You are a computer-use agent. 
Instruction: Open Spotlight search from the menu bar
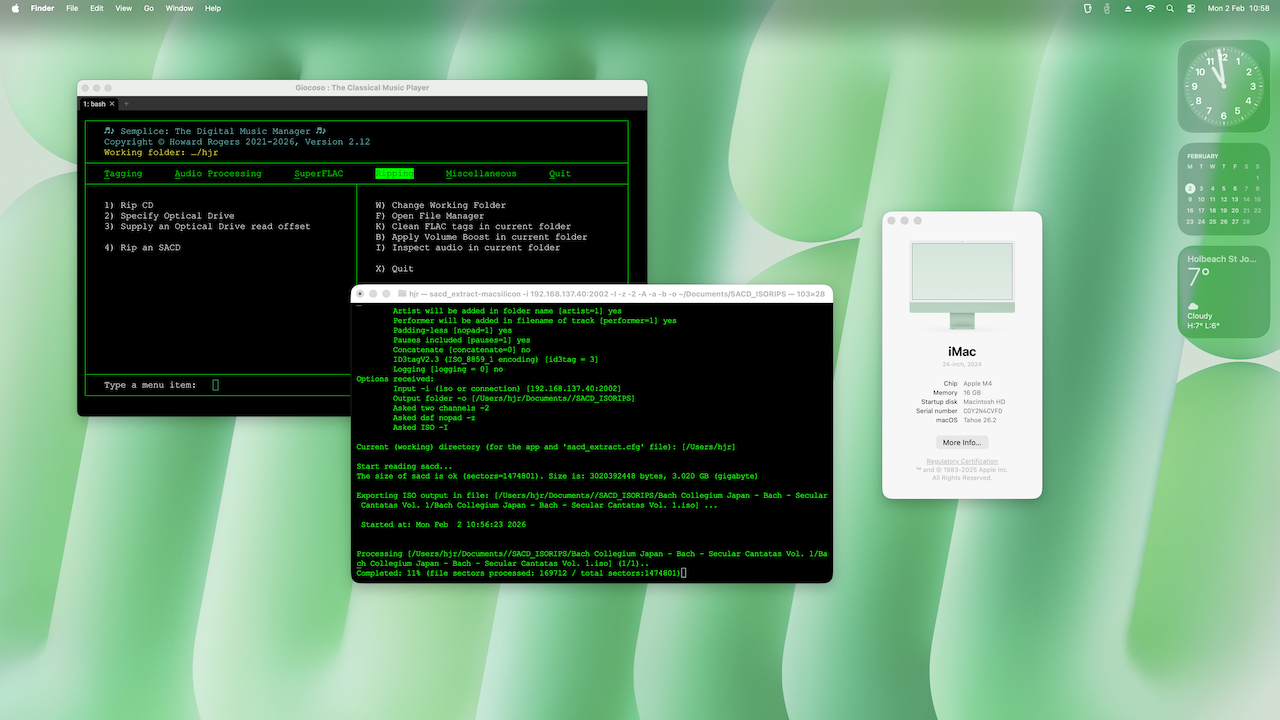pos(1171,8)
